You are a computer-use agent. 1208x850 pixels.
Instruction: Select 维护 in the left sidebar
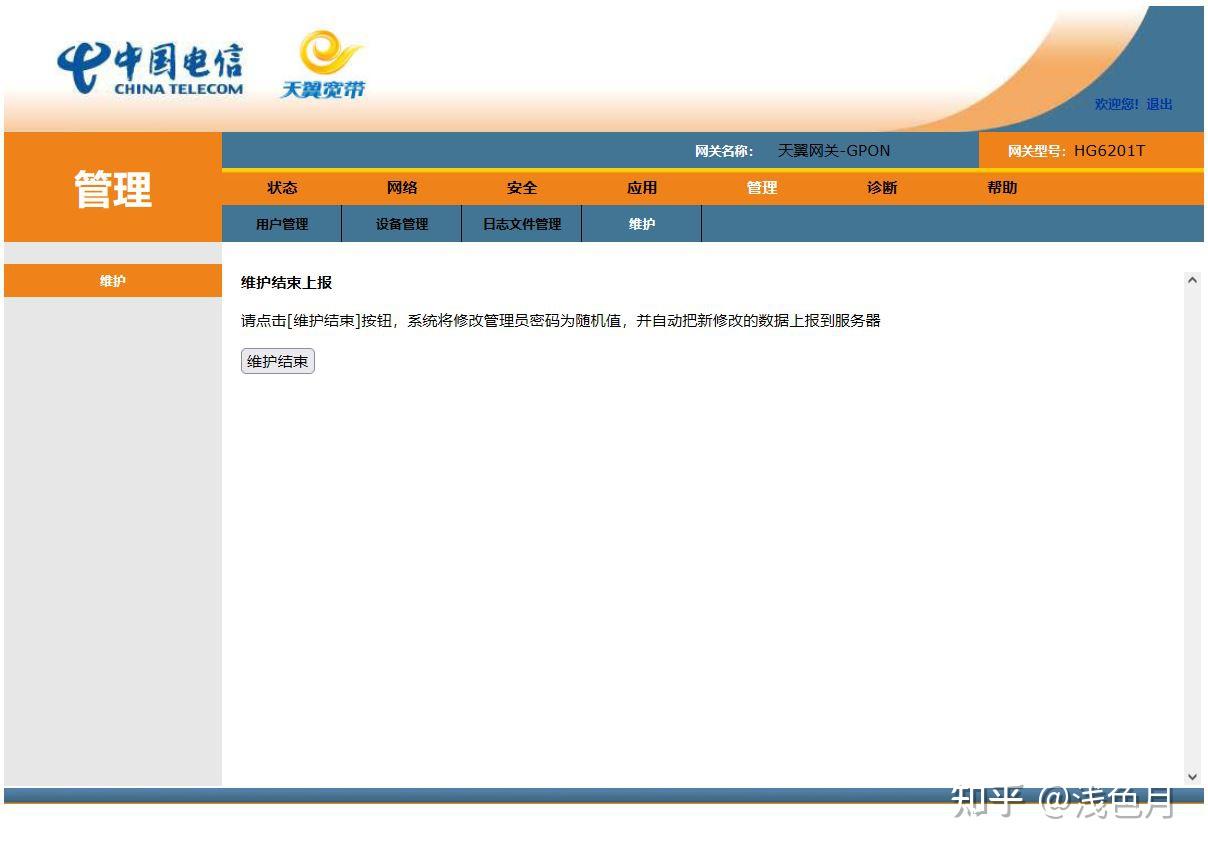[x=113, y=281]
